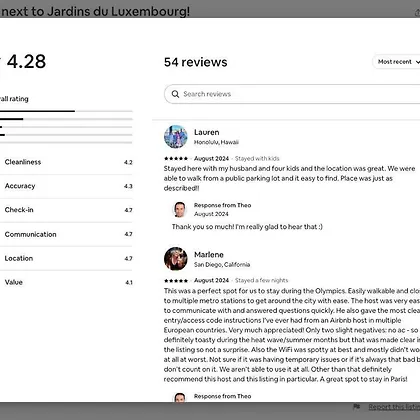The height and width of the screenshot is (420, 420).
Task: Click Lauren's five-star rating
Action: [176, 158]
